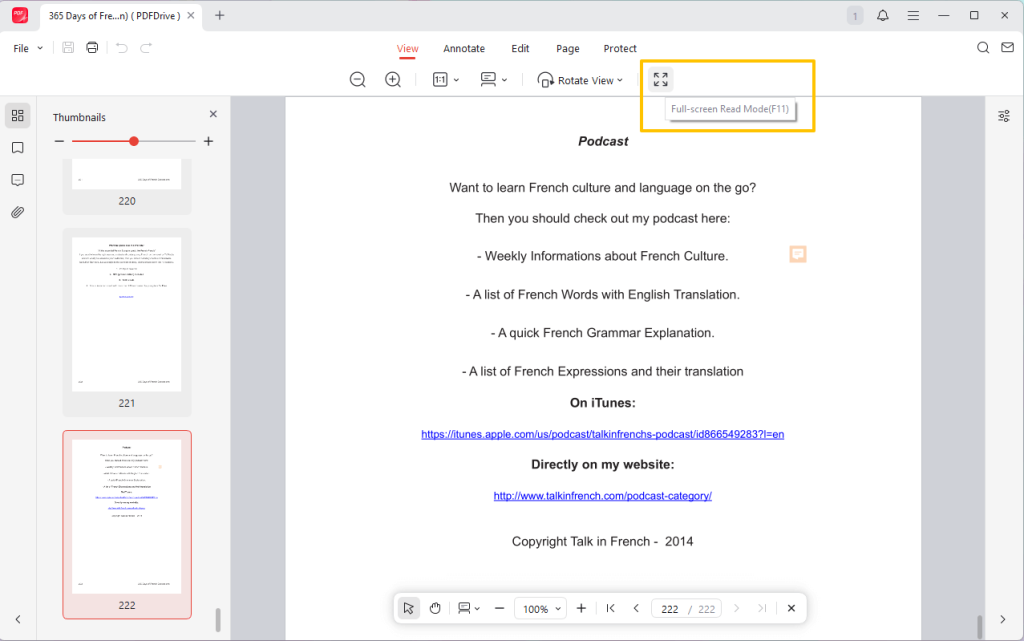Open the talkinfrench.com podcast-category link
This screenshot has width=1024, height=641.
coord(602,495)
